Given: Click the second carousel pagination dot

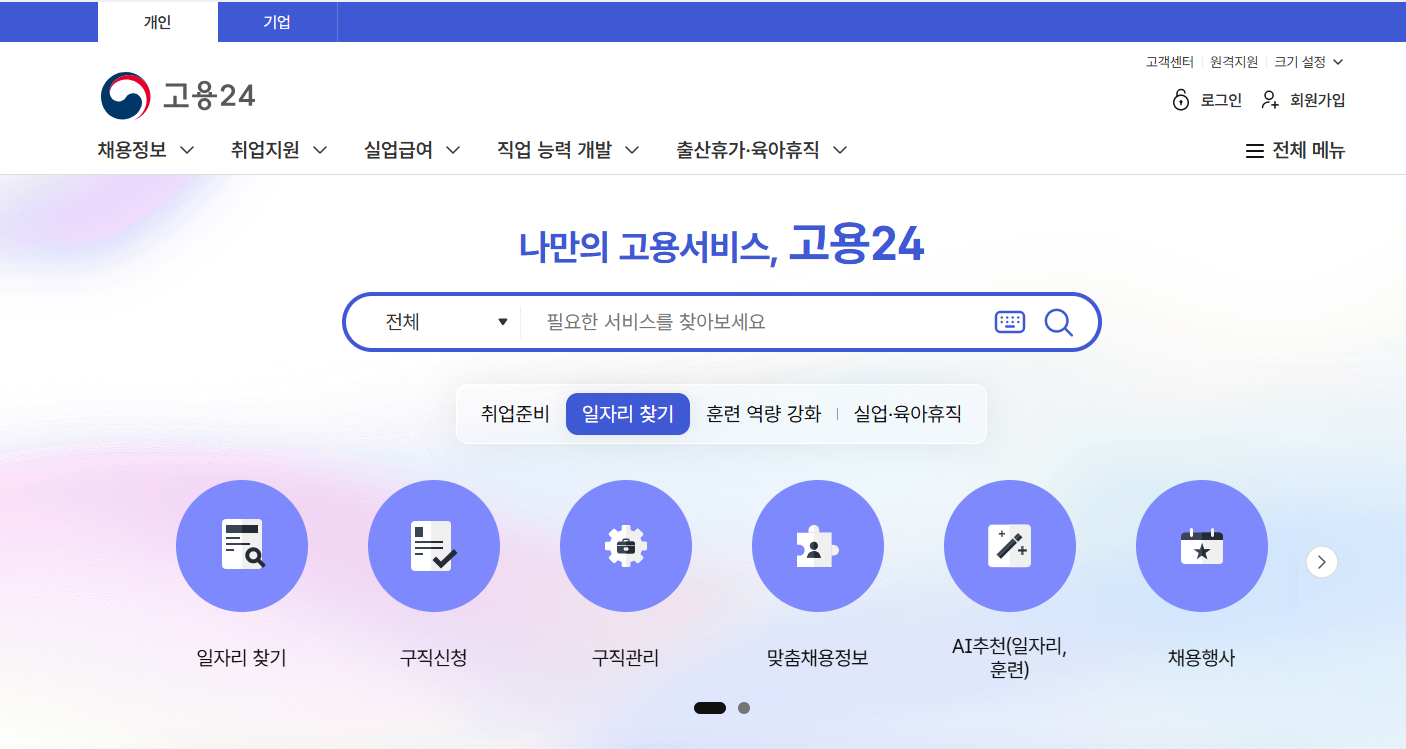Looking at the screenshot, I should [x=743, y=707].
